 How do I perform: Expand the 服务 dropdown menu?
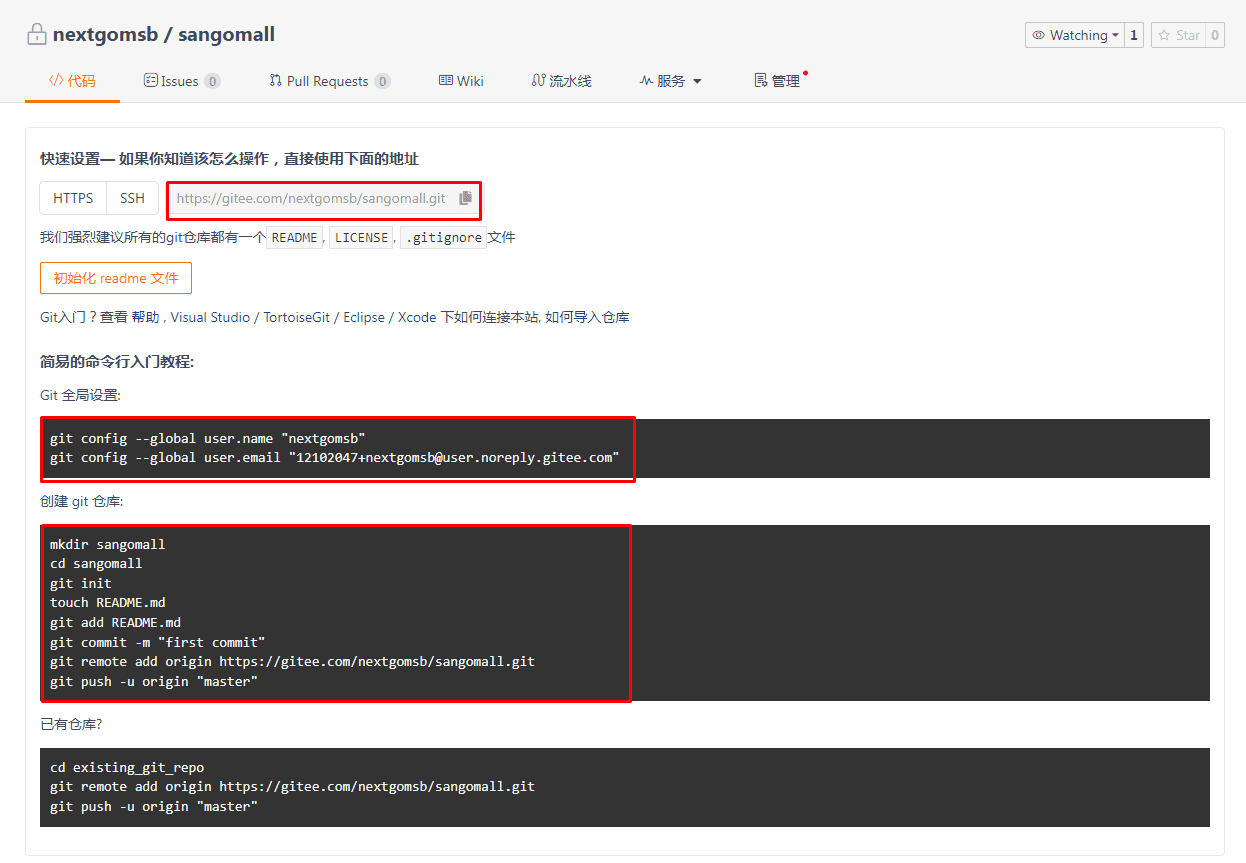(671, 81)
